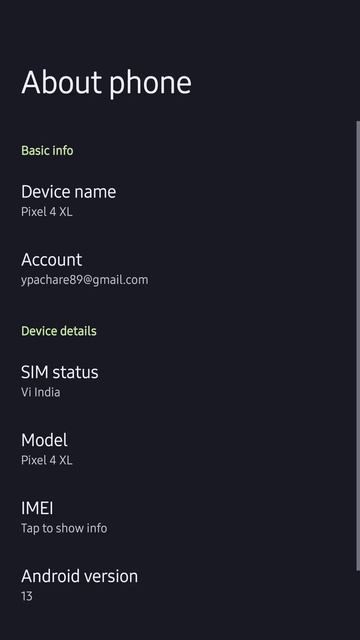
Task: Click the vertical scrollbar thumb
Action: [358, 345]
